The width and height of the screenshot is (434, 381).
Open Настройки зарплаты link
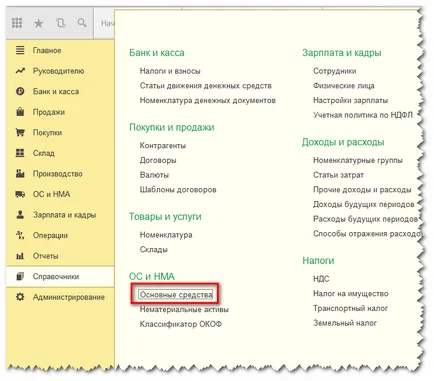tap(350, 100)
